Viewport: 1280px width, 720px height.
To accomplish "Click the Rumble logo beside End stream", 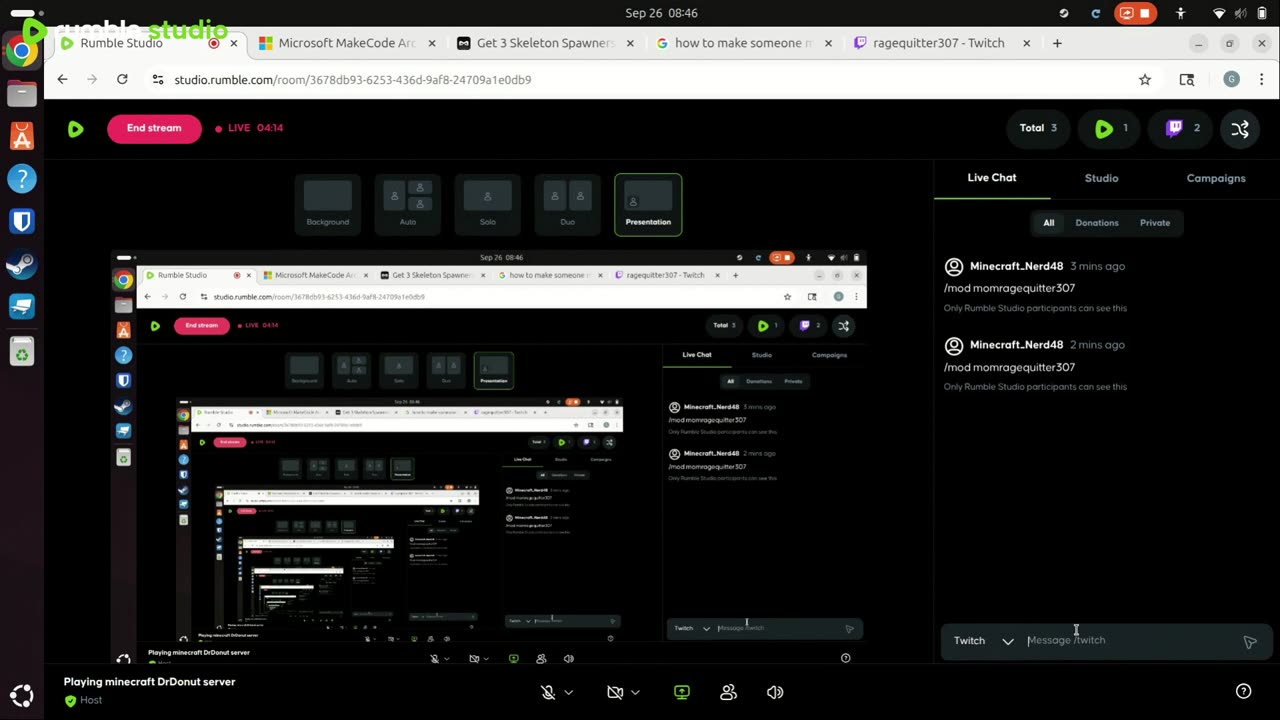I will point(75,129).
